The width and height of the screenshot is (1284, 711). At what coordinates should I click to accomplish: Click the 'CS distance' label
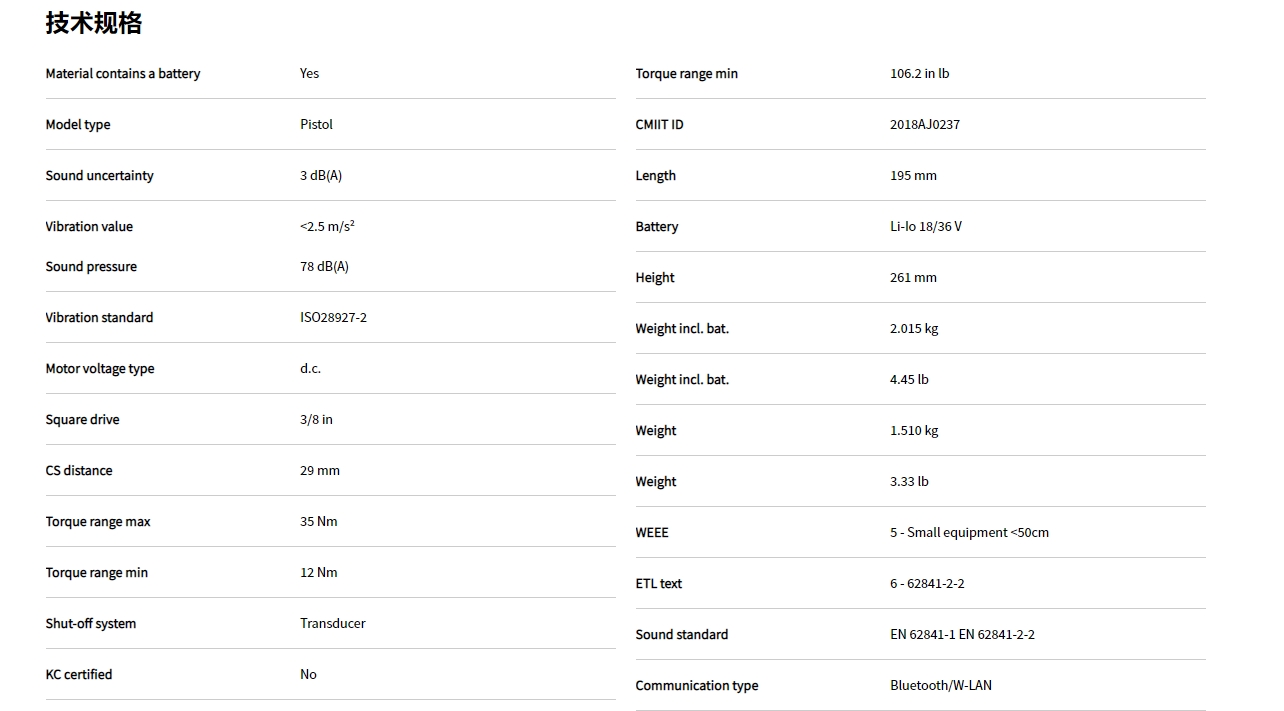click(78, 471)
